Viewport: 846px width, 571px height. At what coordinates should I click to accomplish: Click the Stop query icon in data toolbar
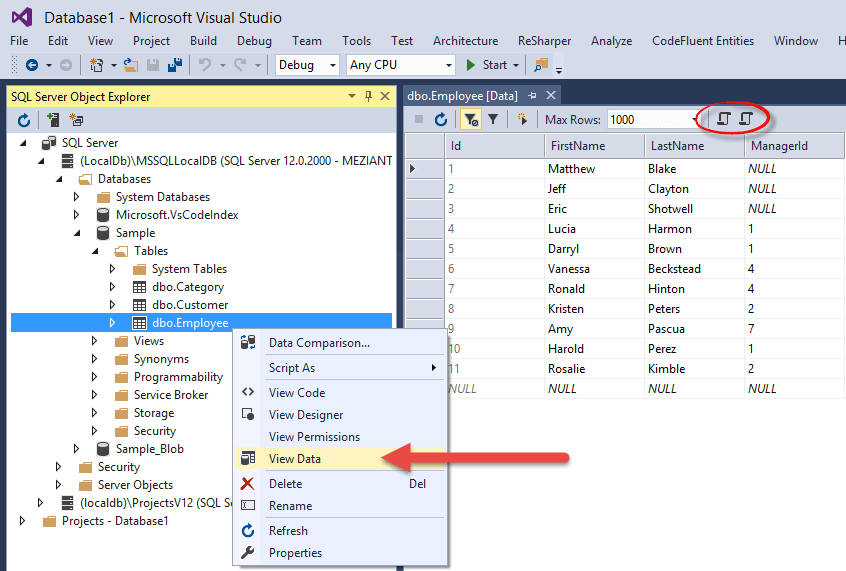coord(419,119)
